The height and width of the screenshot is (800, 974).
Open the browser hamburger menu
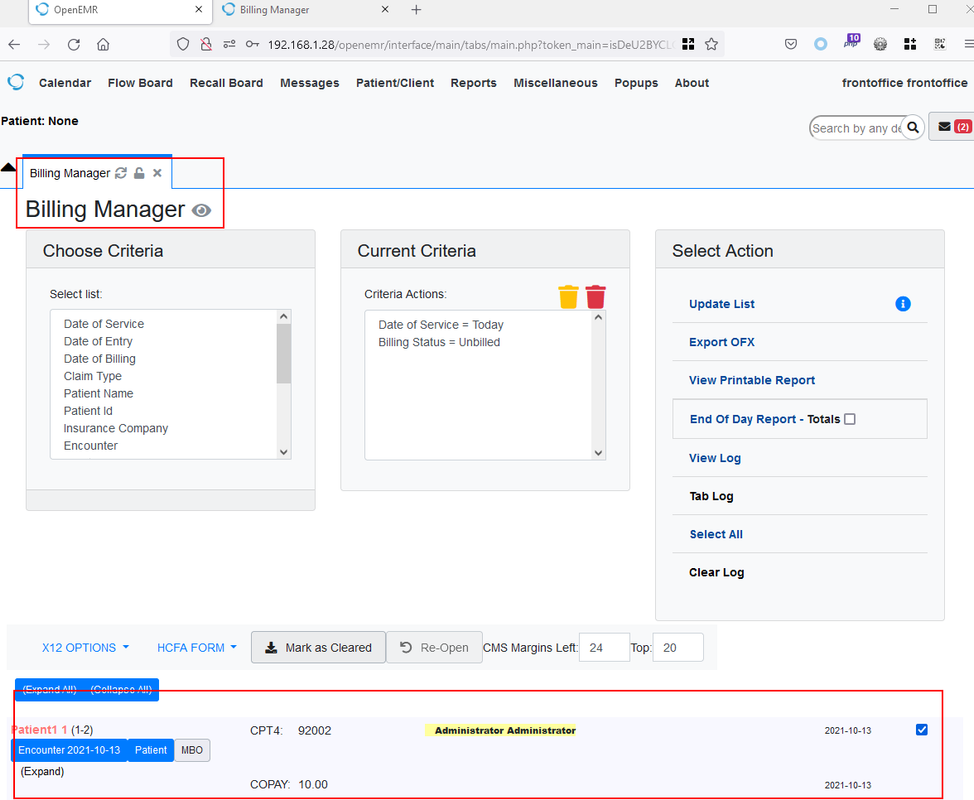point(968,44)
